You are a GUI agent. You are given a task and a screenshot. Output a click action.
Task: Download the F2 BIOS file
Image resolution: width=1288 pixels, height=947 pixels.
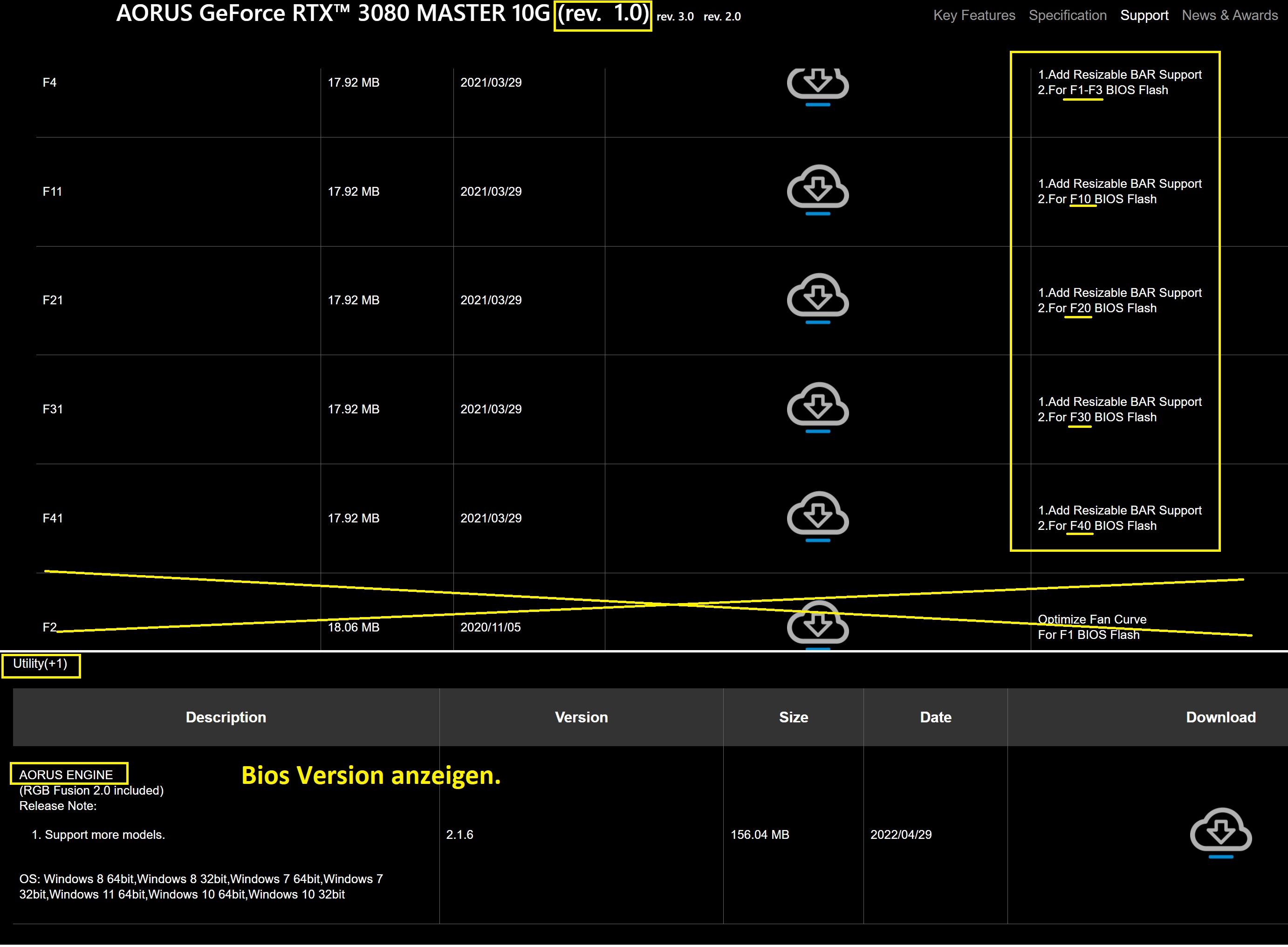pos(817,624)
